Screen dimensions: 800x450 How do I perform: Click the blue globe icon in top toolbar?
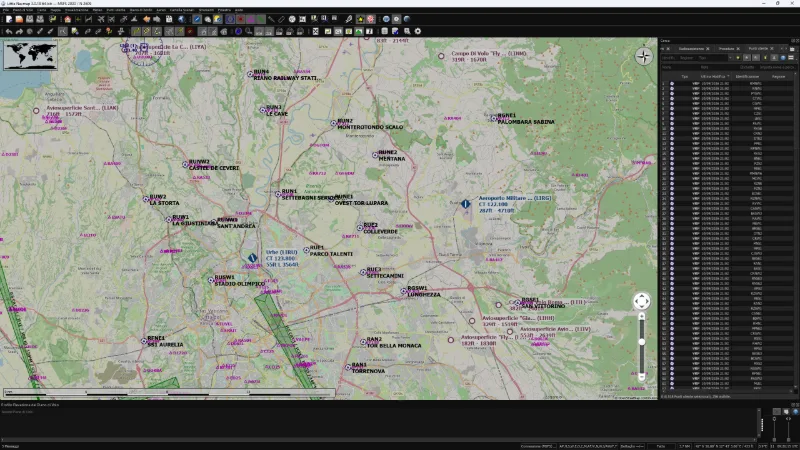coord(386,19)
